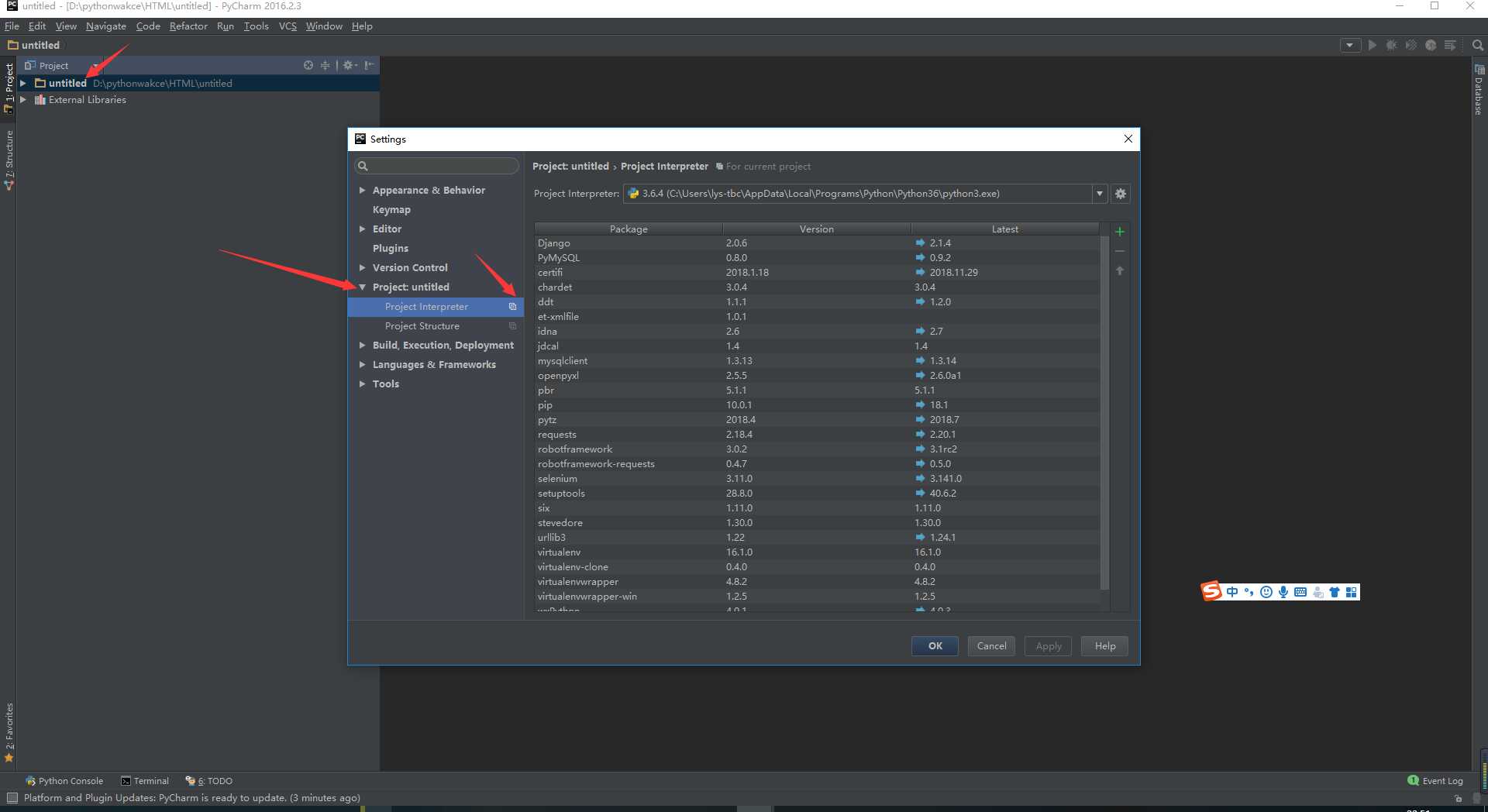Sort by Package column header

tap(628, 229)
